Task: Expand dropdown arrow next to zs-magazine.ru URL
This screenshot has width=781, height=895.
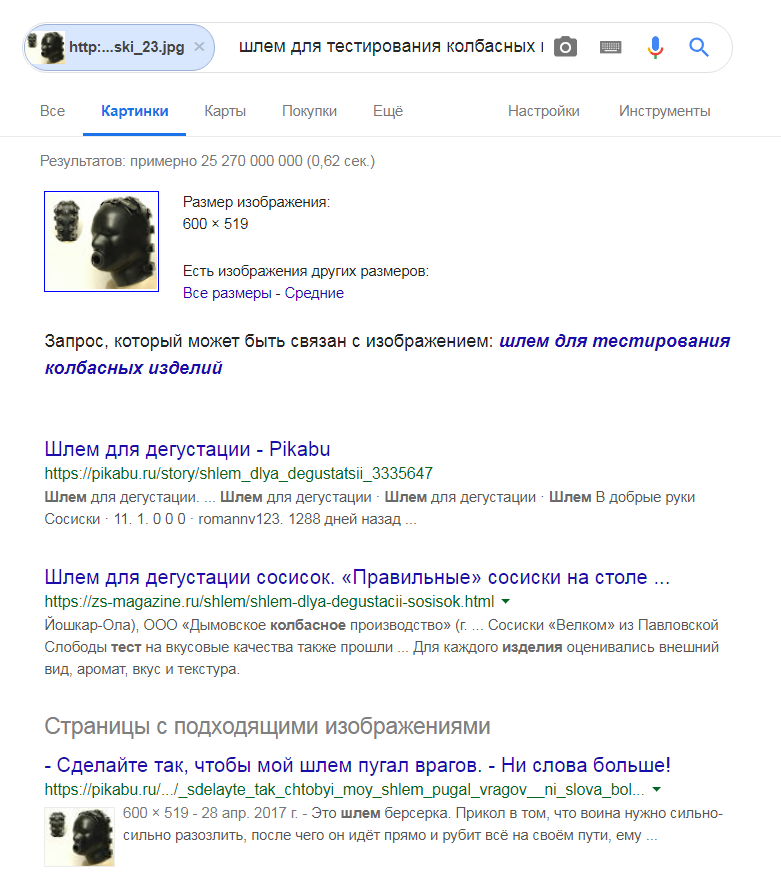Action: click(506, 601)
